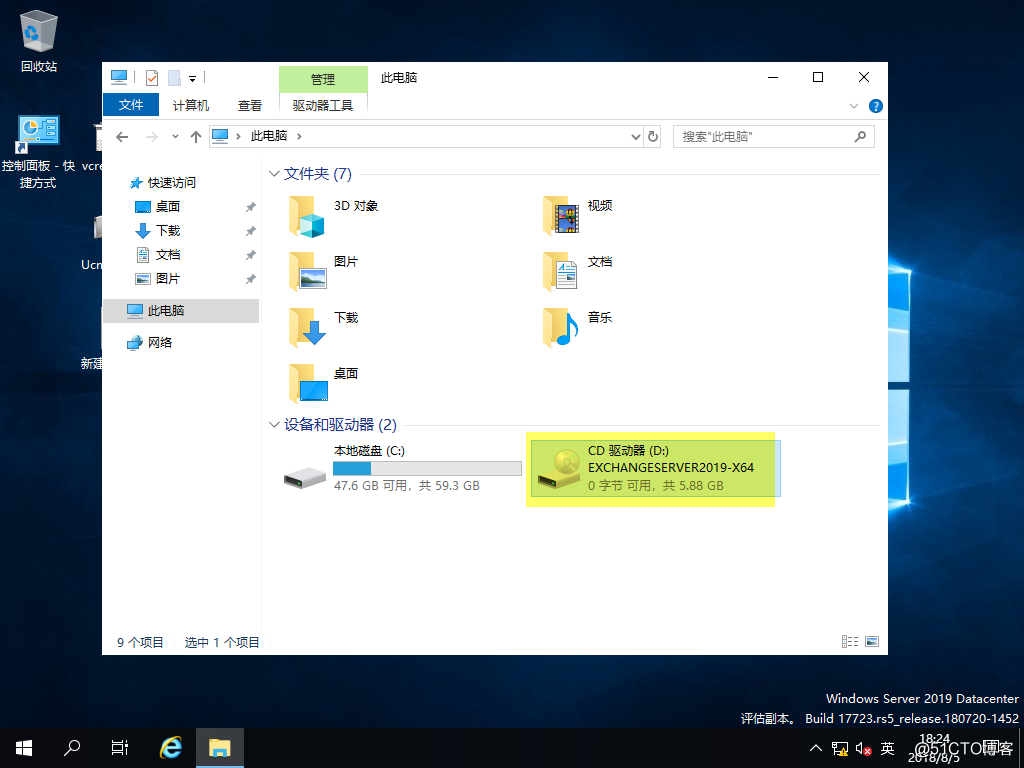Go forward using the forward arrow

click(x=152, y=136)
